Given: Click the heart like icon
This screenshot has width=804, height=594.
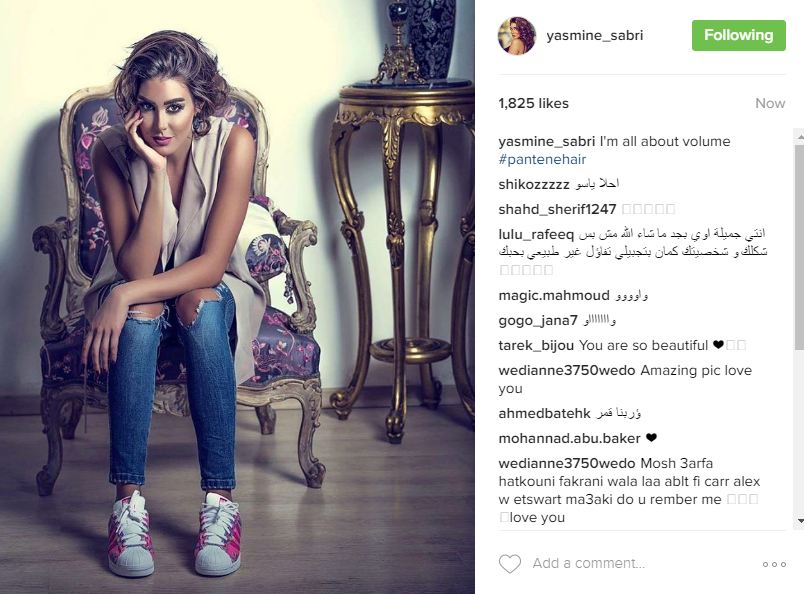Looking at the screenshot, I should (x=510, y=564).
